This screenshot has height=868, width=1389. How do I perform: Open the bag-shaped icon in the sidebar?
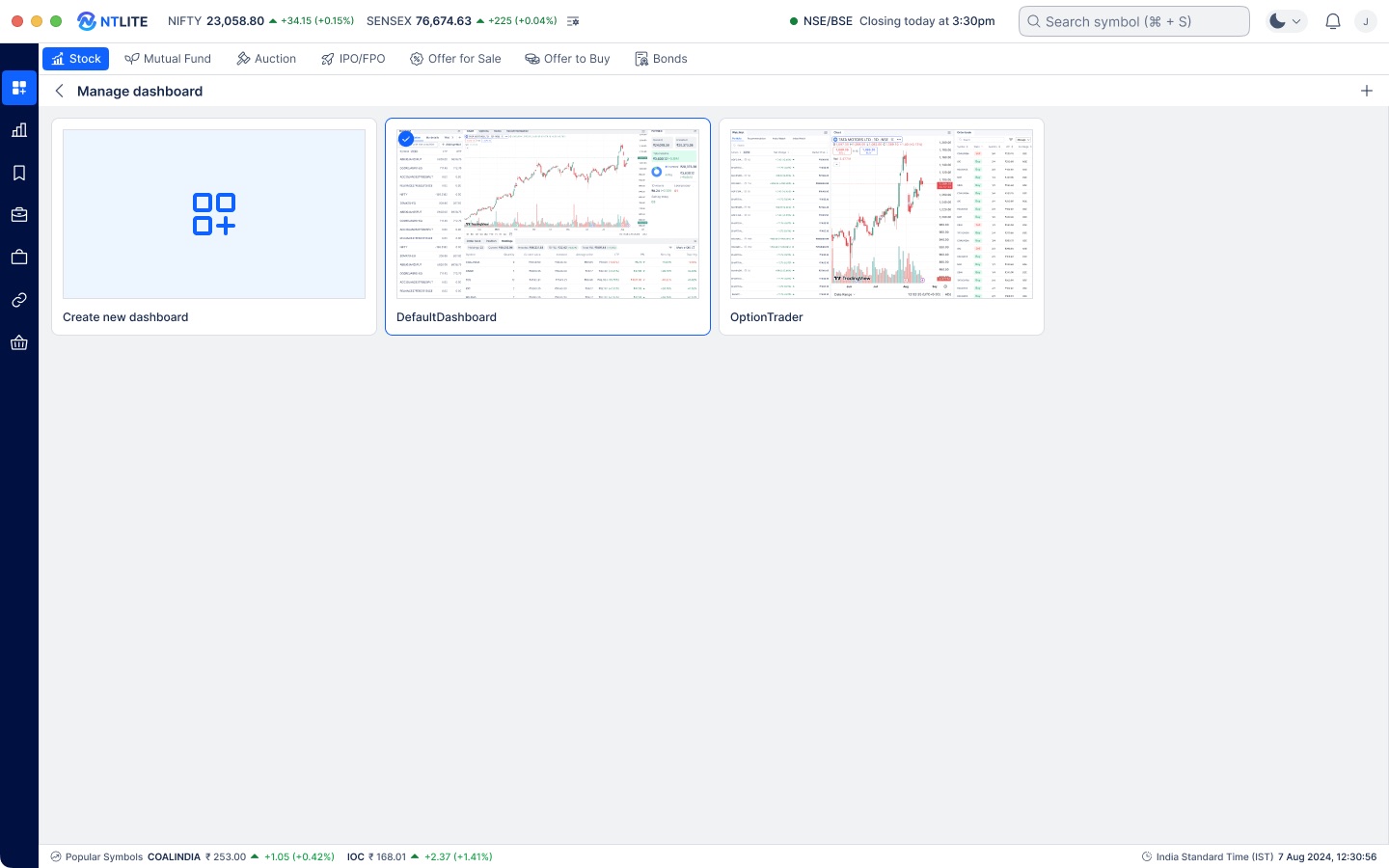click(x=19, y=258)
